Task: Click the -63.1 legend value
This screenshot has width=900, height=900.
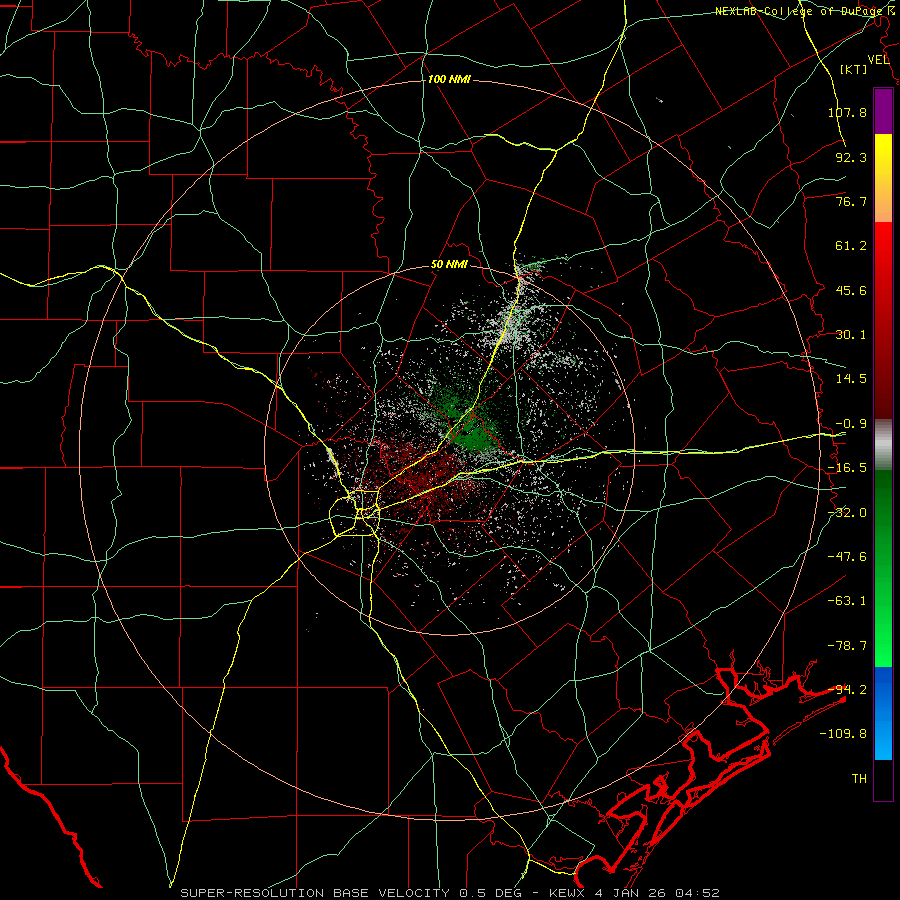Action: pyautogui.click(x=847, y=601)
